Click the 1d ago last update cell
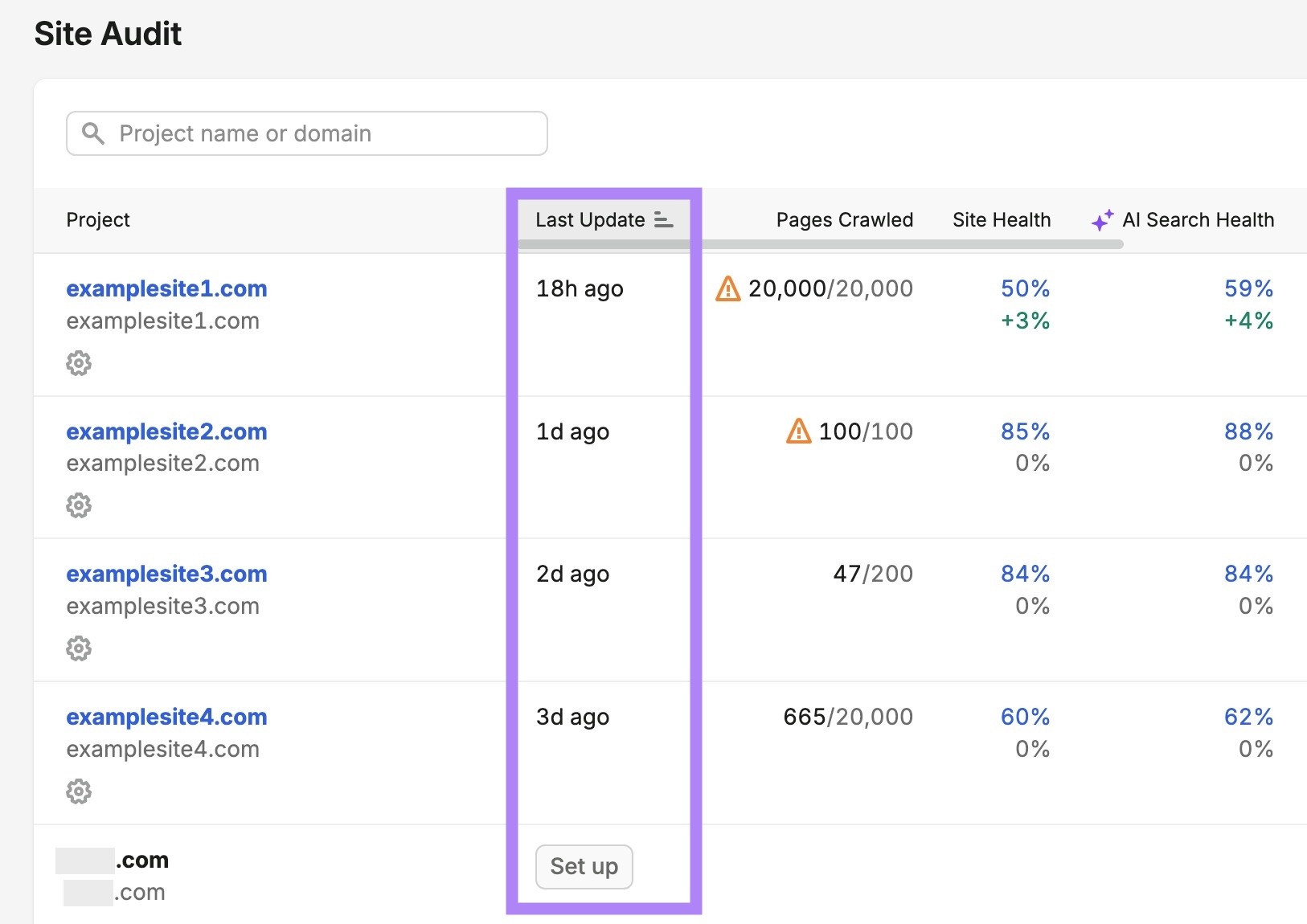 pos(572,432)
